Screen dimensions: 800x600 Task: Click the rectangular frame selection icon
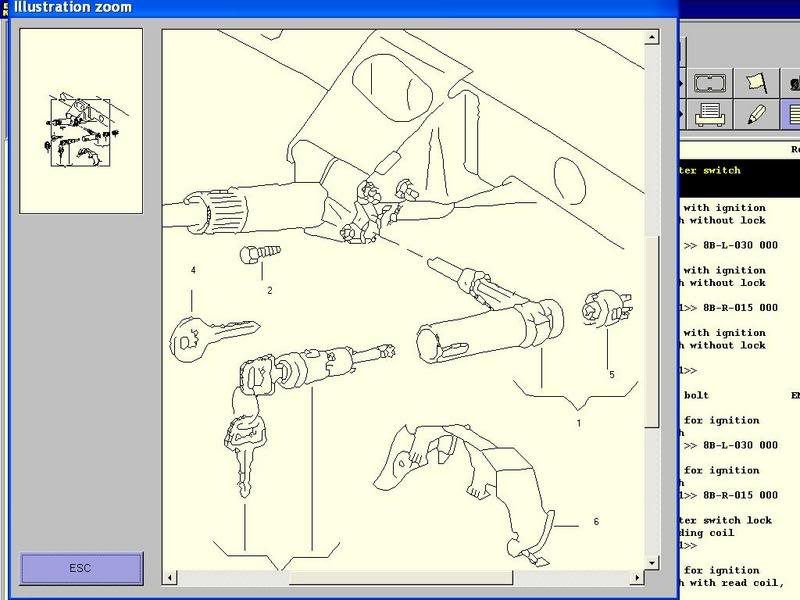click(709, 83)
